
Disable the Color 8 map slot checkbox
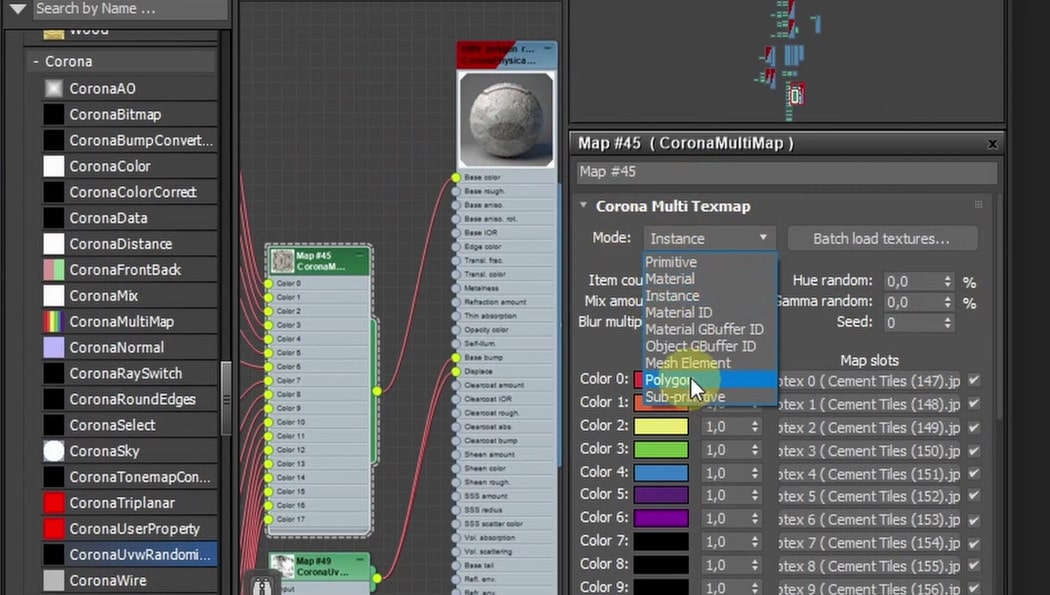[974, 566]
